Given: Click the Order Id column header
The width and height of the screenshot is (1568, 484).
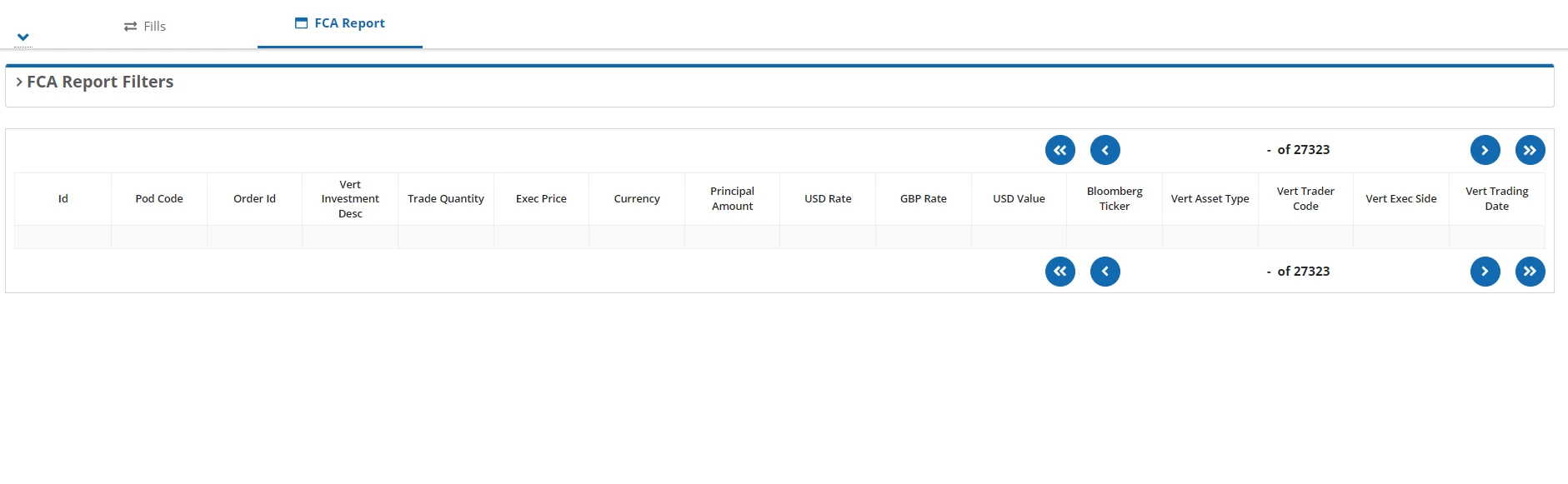Looking at the screenshot, I should [x=254, y=199].
